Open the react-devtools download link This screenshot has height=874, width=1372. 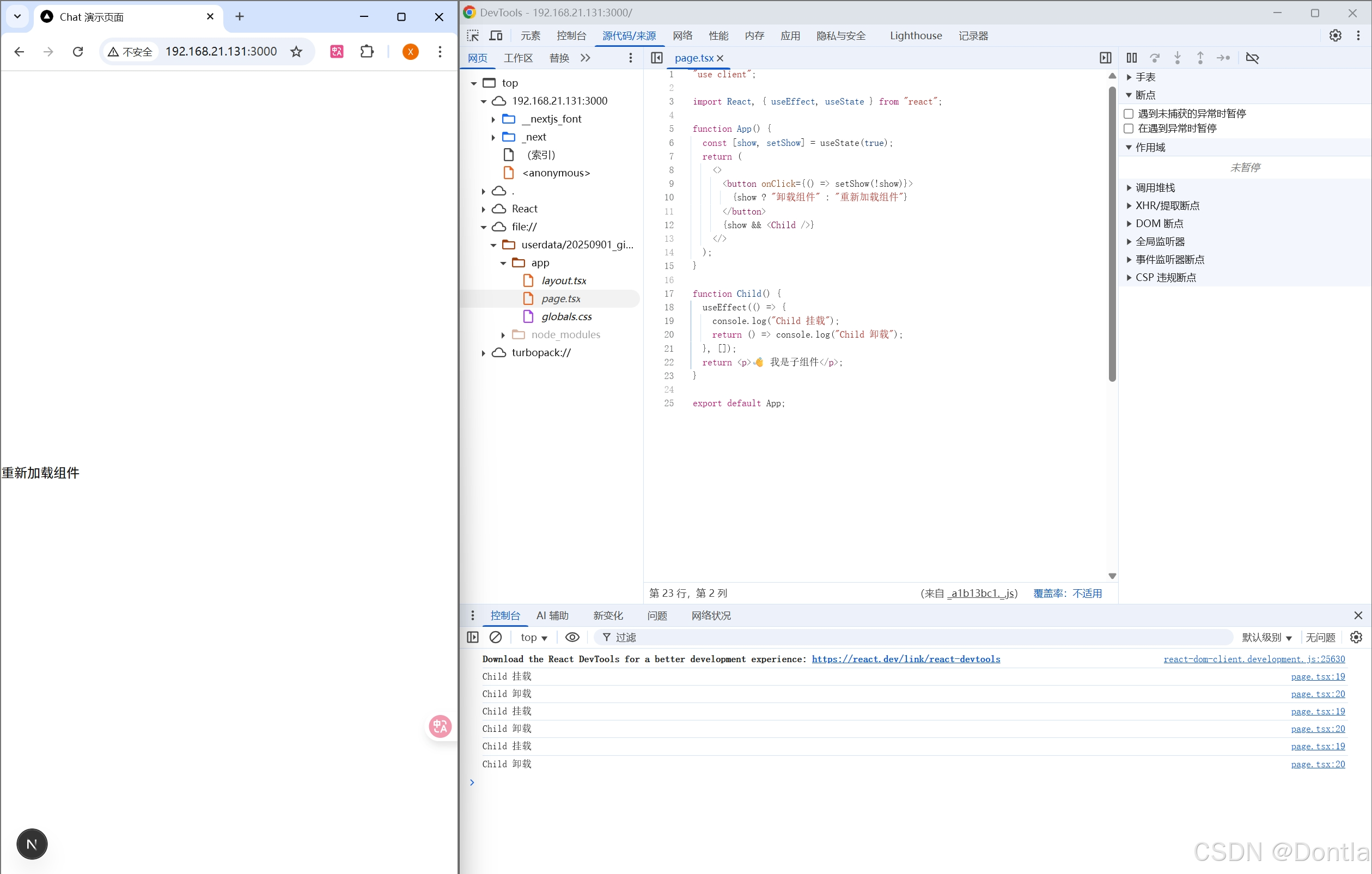coord(905,659)
